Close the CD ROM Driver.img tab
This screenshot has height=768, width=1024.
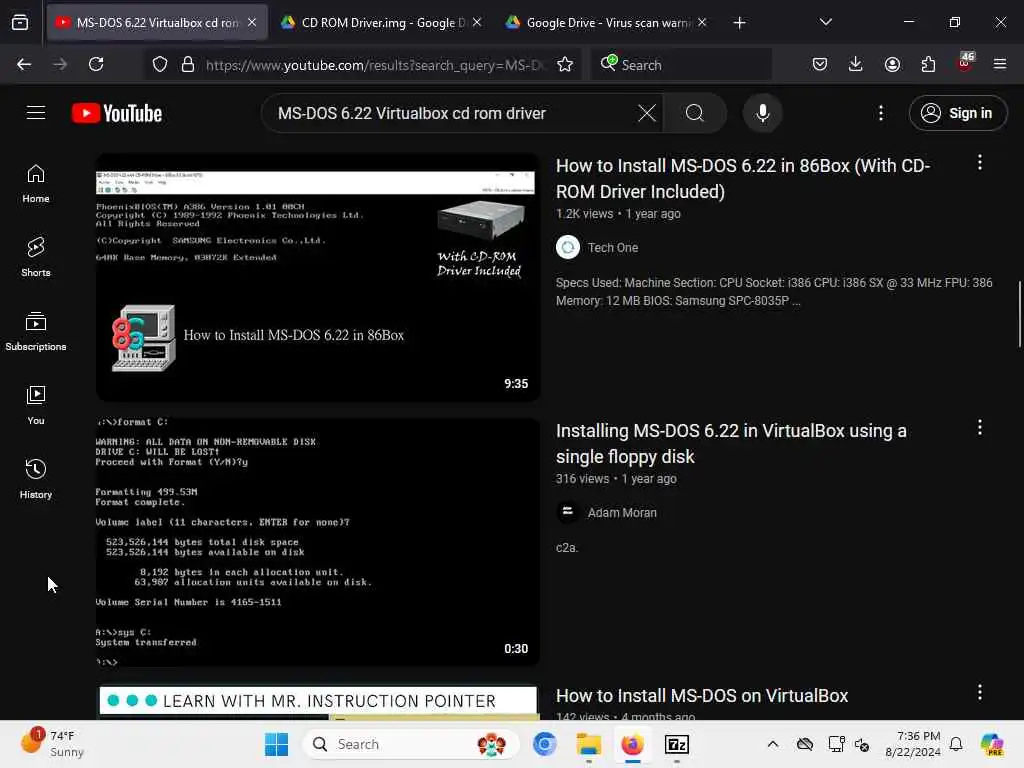point(477,22)
